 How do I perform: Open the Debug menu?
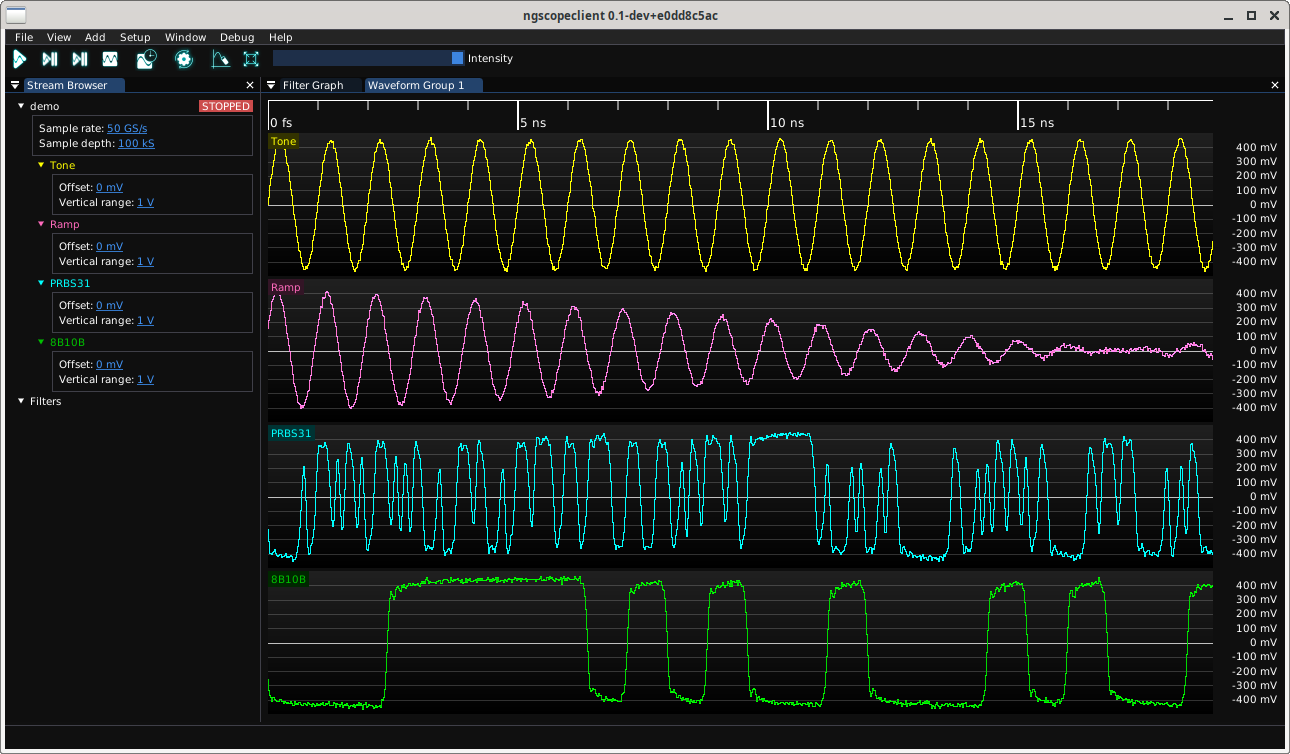pos(237,37)
